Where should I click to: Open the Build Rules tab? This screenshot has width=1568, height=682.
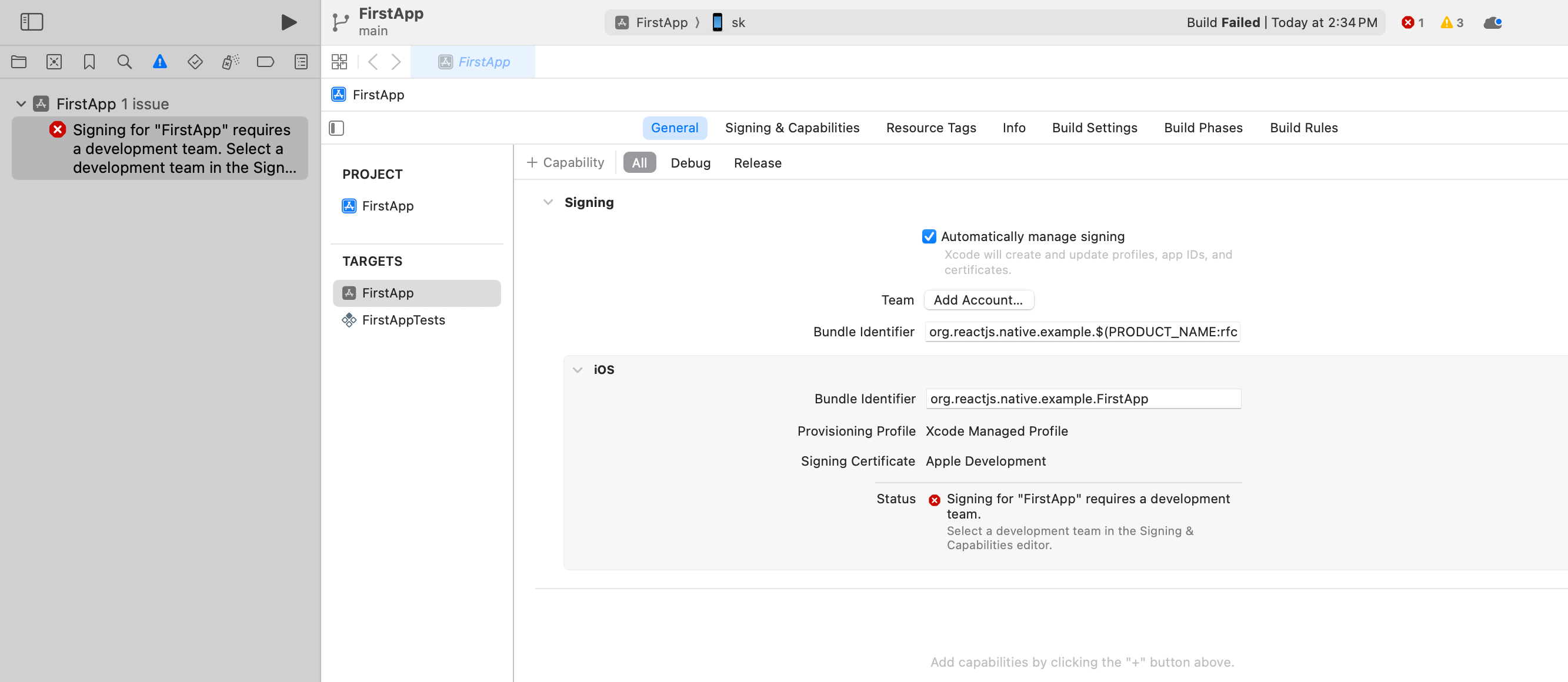point(1304,128)
